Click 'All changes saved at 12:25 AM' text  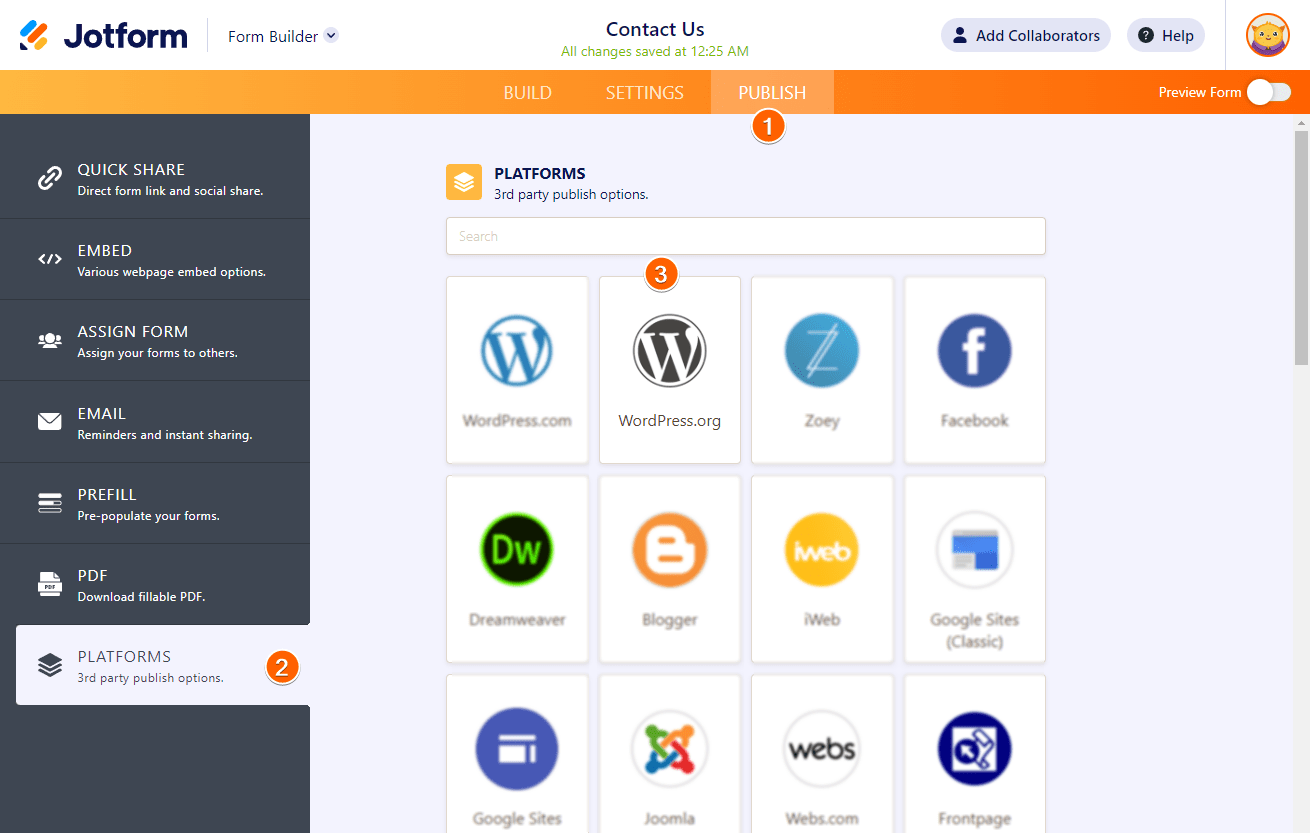tap(655, 51)
